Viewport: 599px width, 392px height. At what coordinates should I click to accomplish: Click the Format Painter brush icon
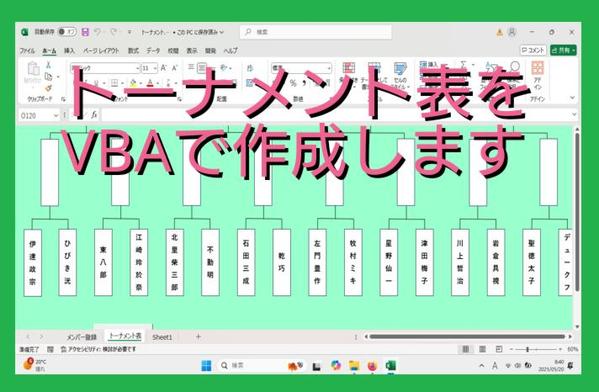(49, 88)
